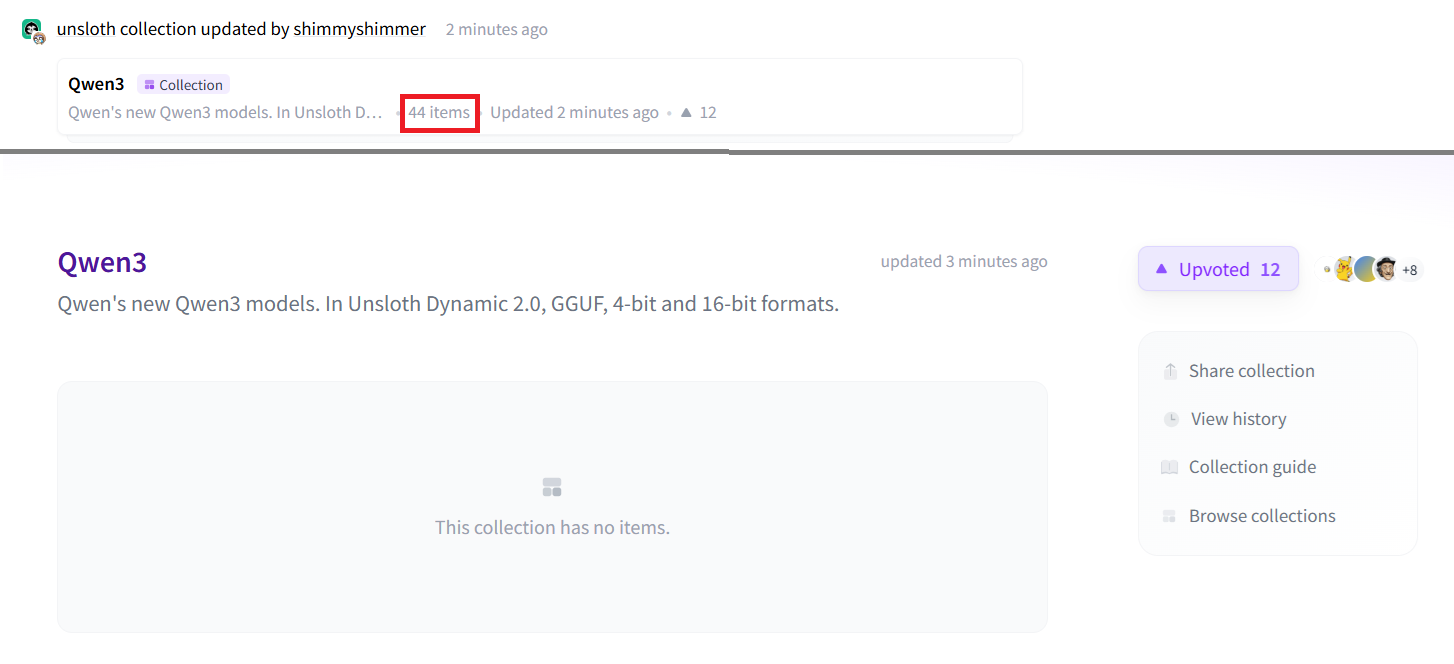The image size is (1454, 664).
Task: Click the upvote triangle in the Qwen3 card
Action: click(x=686, y=113)
